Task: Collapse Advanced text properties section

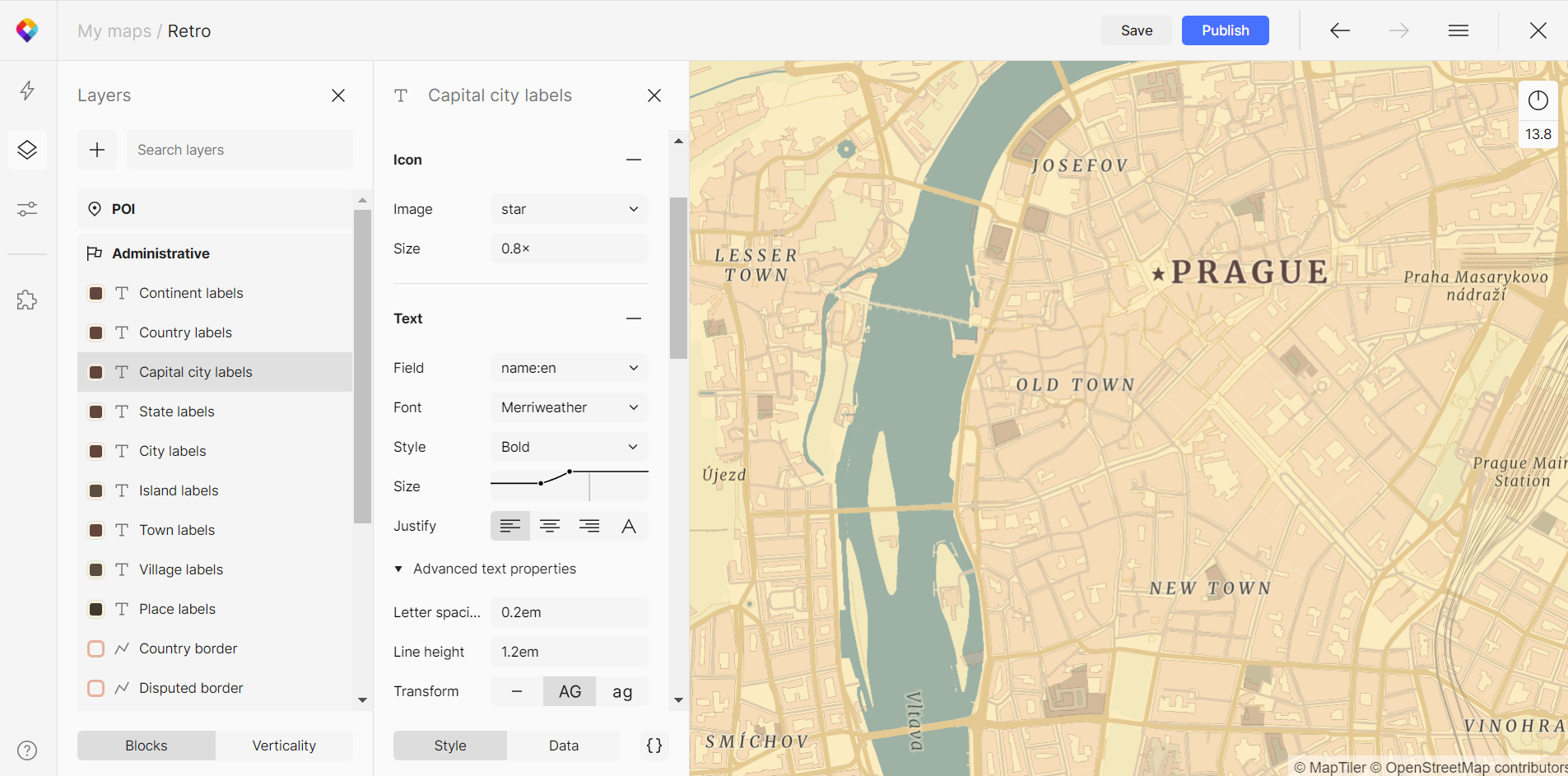Action: [x=485, y=569]
